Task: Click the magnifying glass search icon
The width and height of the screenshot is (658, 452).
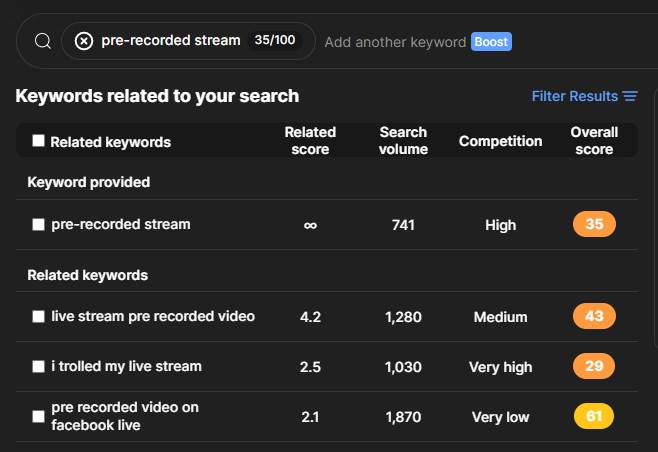Action: tap(43, 41)
